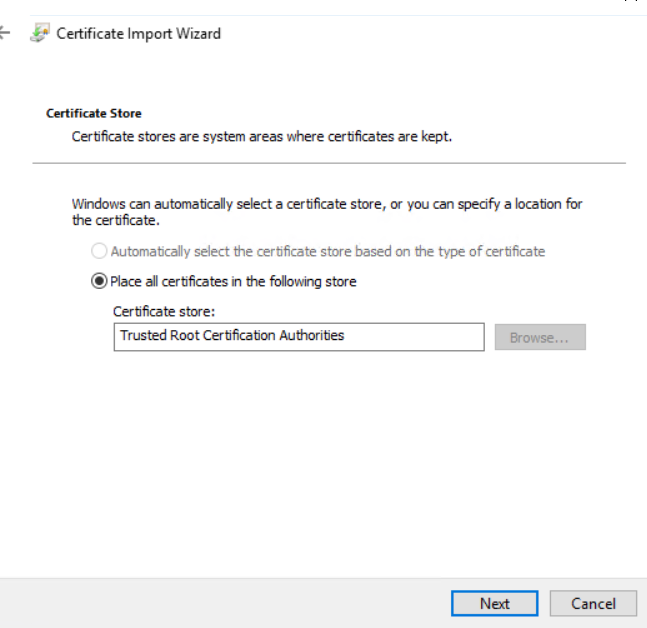This screenshot has height=628, width=647.
Task: Click the back arrow in the wizard header
Action: pyautogui.click(x=5, y=33)
